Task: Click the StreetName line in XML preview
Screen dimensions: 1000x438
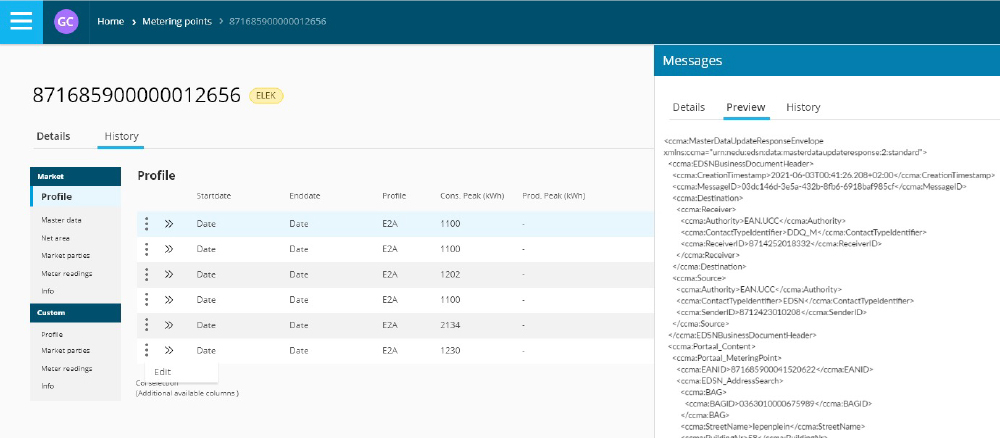Action: 772,426
